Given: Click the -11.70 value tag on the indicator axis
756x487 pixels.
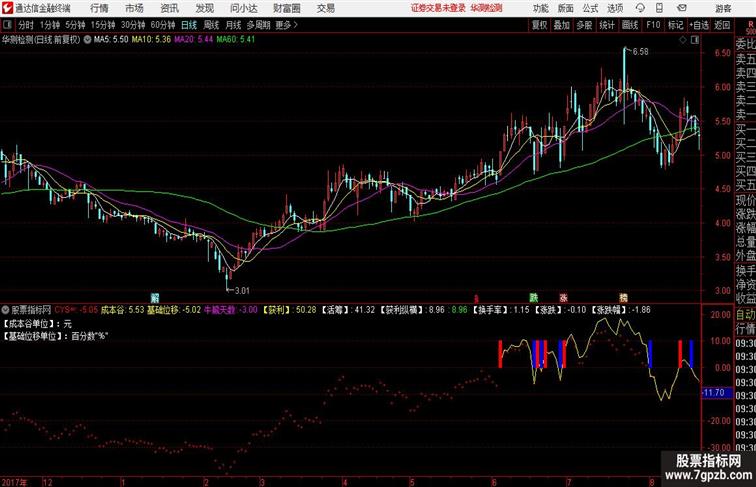Looking at the screenshot, I should (715, 393).
